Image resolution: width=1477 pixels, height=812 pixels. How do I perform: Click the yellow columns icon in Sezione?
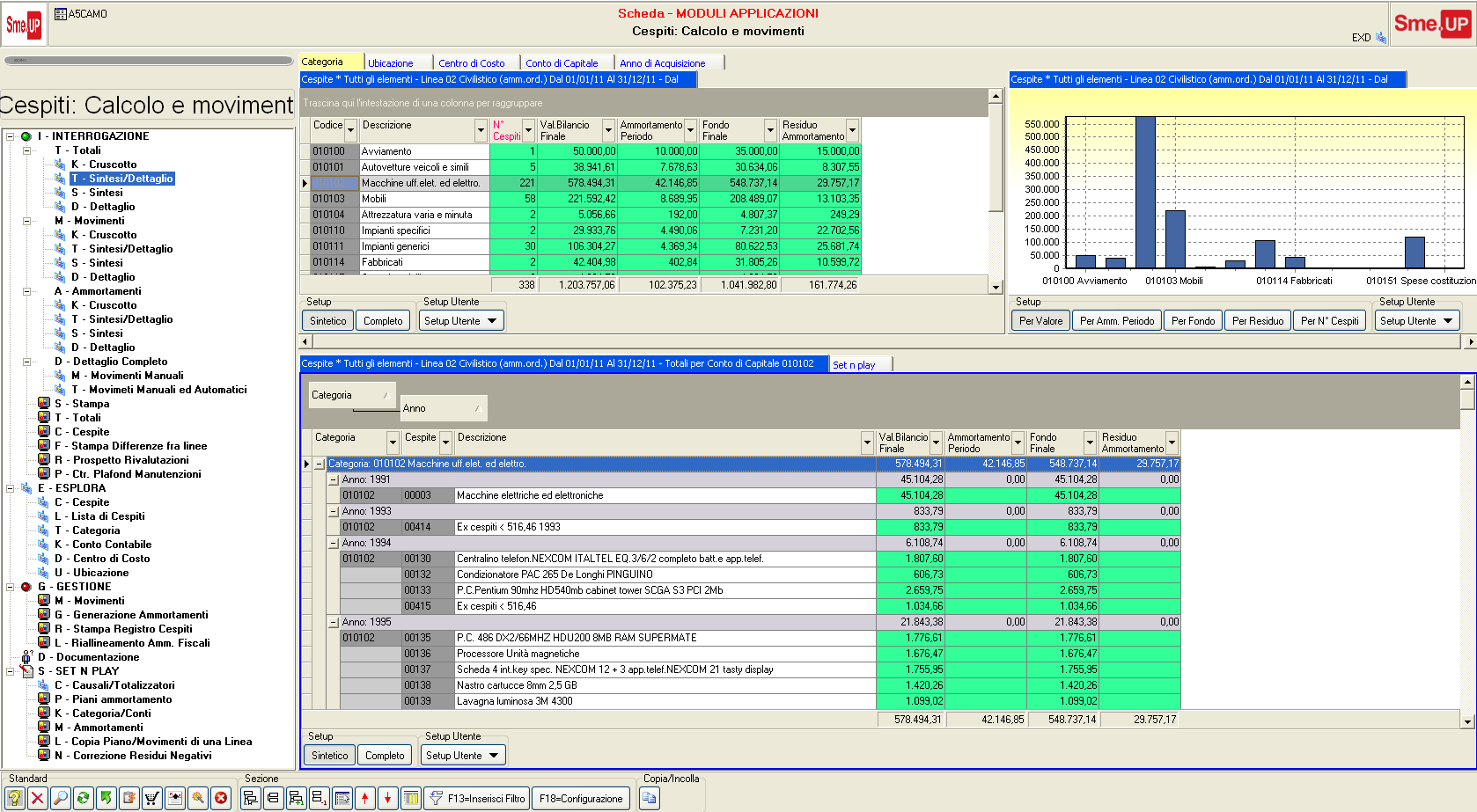point(410,798)
